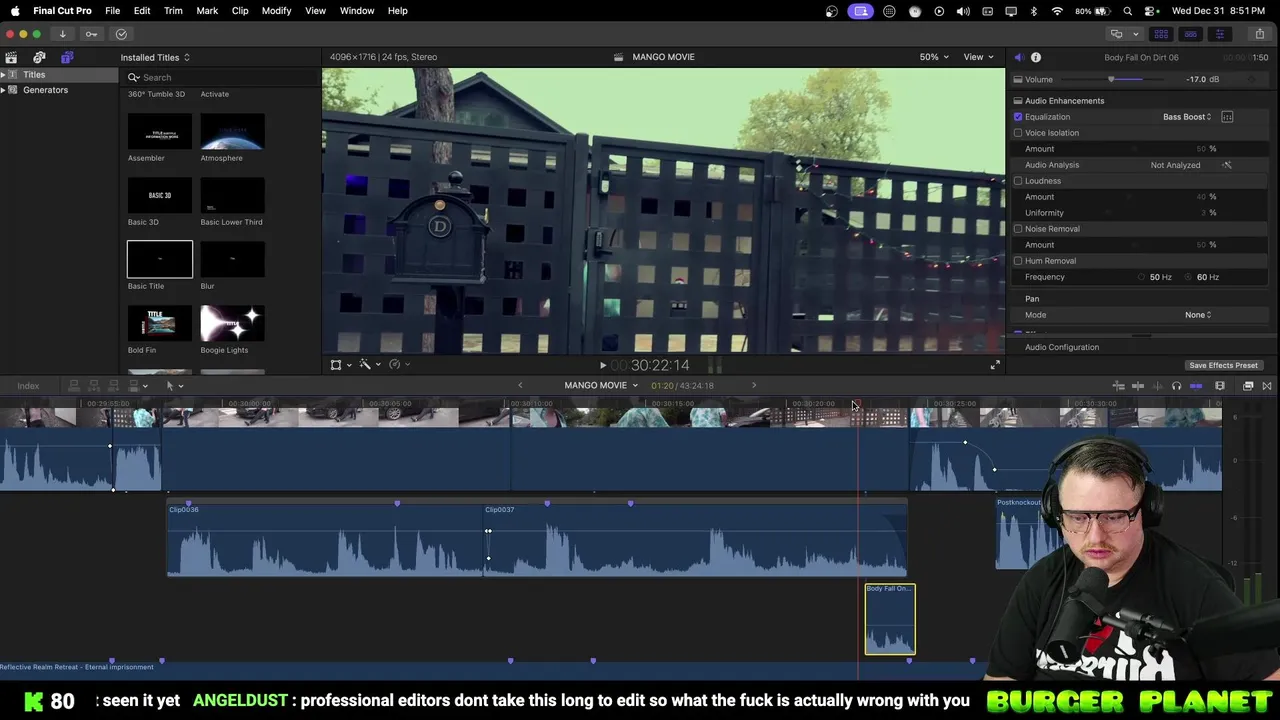Show the Effects browser icon

click(1248, 386)
